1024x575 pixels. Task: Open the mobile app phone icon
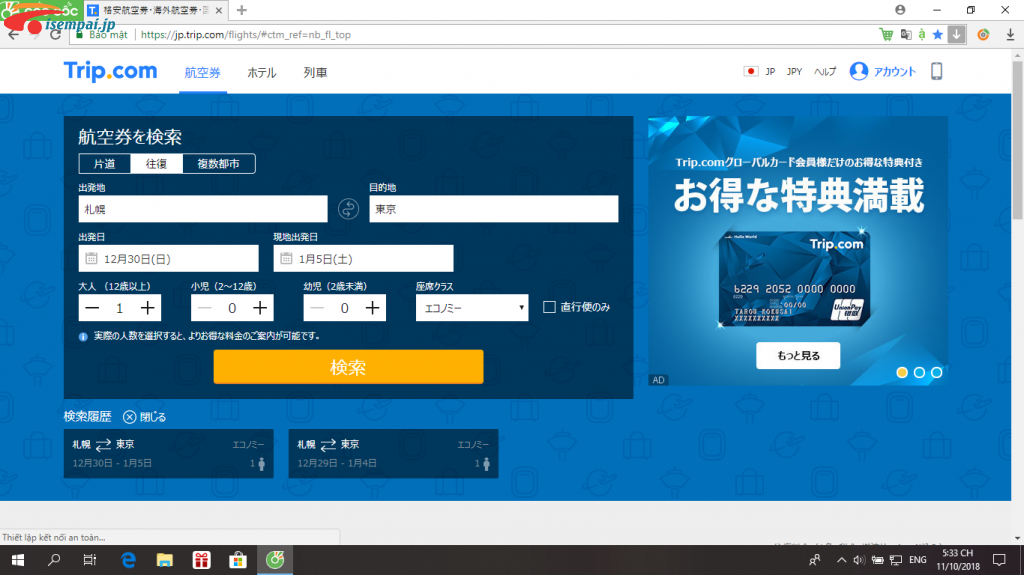[x=936, y=71]
